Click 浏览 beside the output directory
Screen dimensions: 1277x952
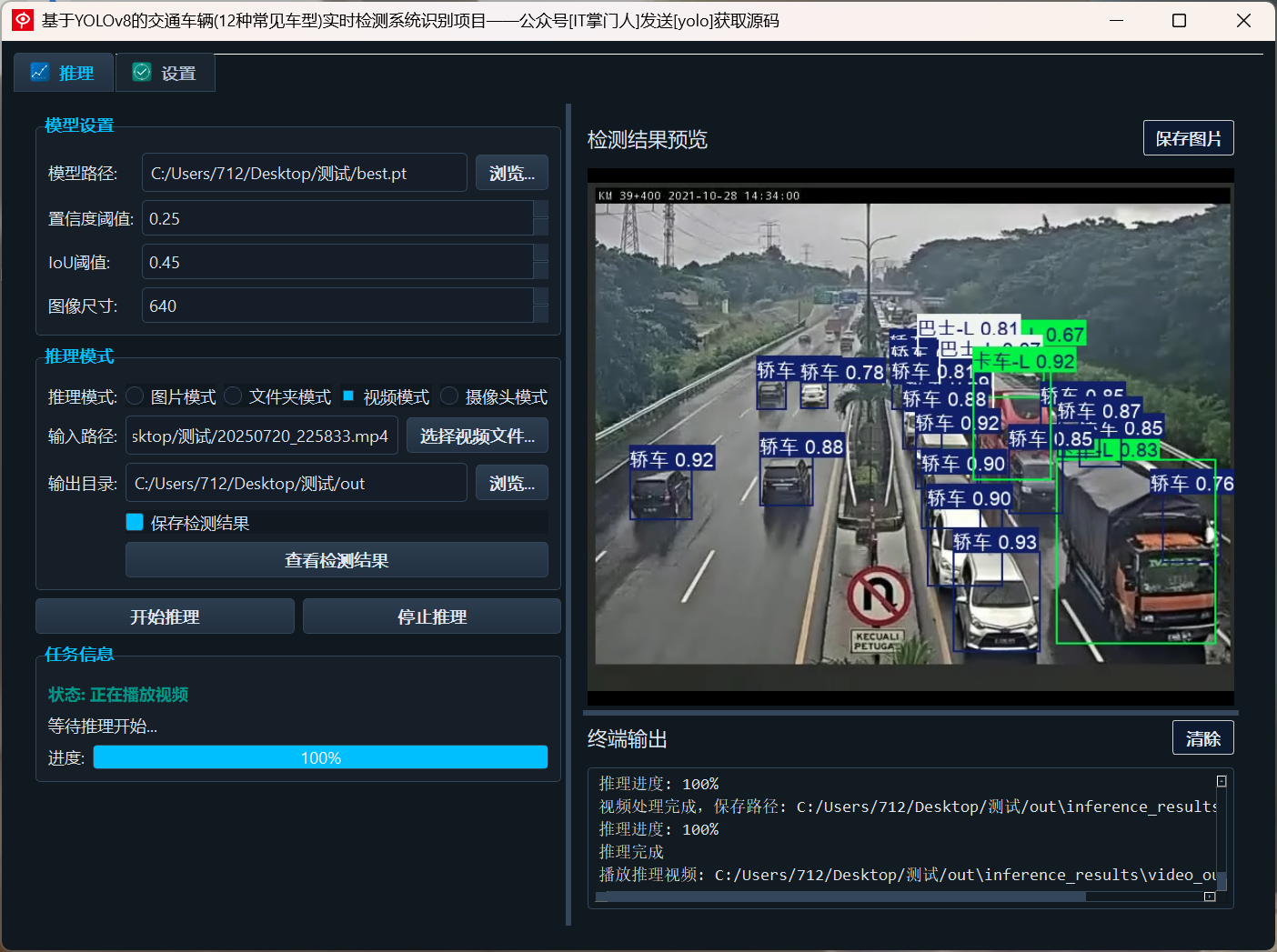point(511,483)
